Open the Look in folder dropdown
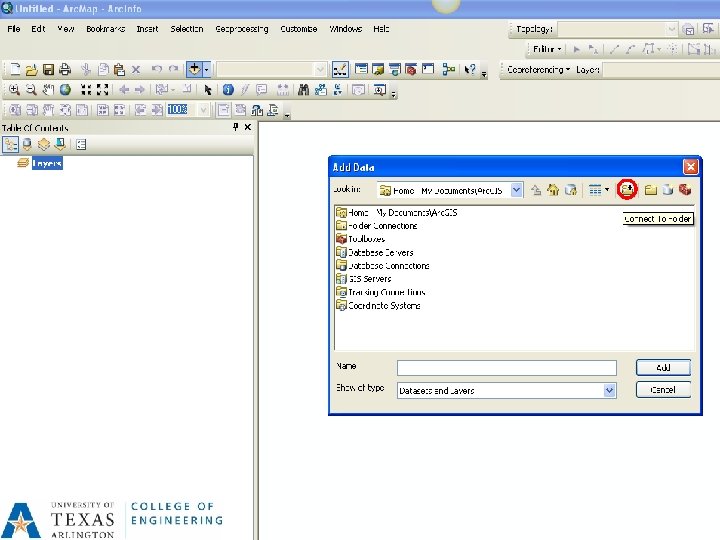This screenshot has height=540, width=720. (517, 190)
